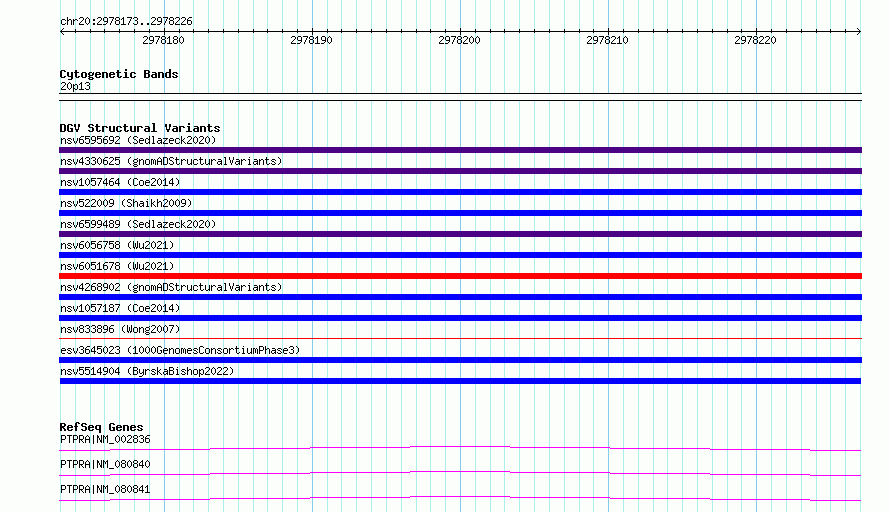Screen dimensions: 890x512
Task: Click the right arrowhead of the ruler
Action: 859,31
